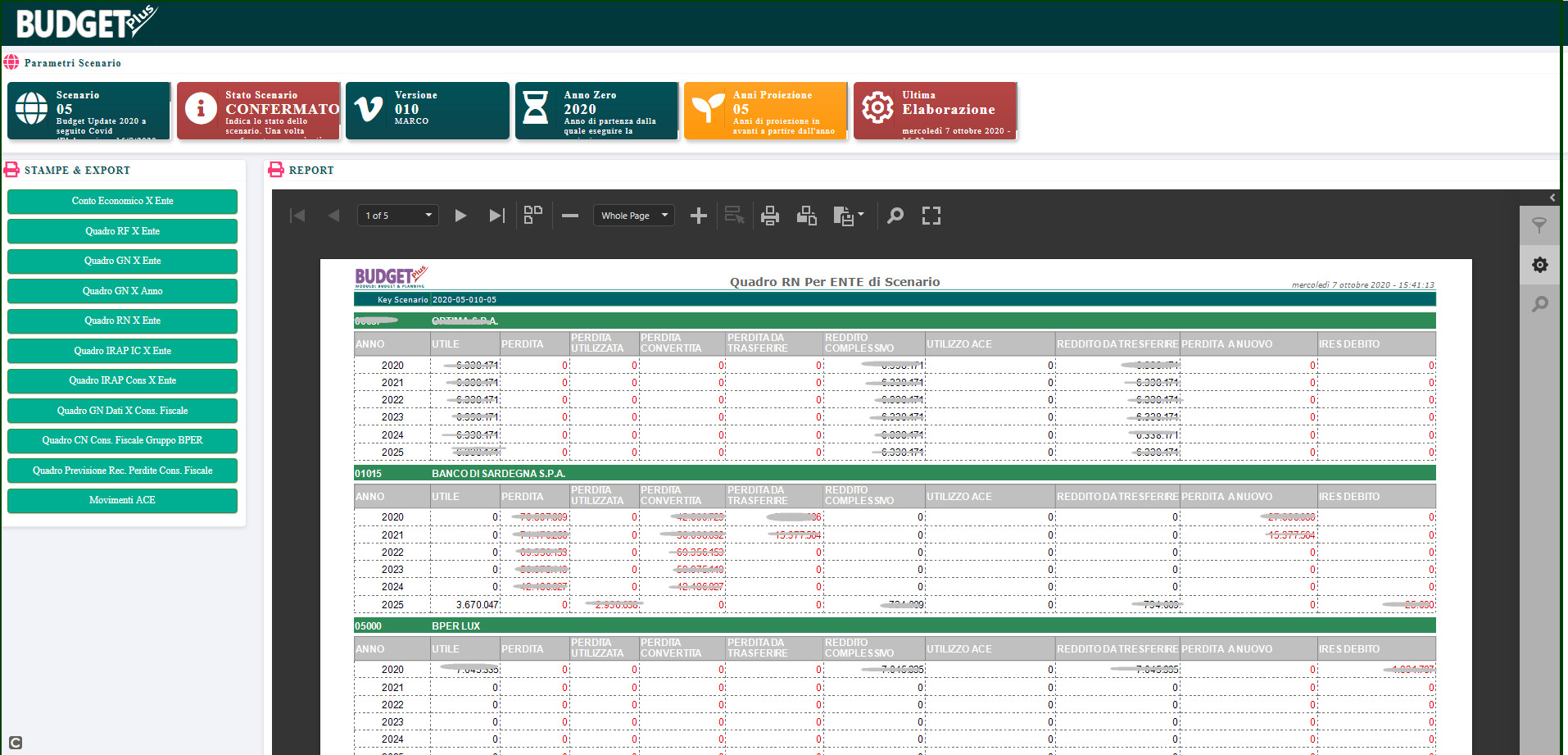This screenshot has width=1568, height=755.
Task: Click the BudgetPlus header logo
Action: click(85, 22)
